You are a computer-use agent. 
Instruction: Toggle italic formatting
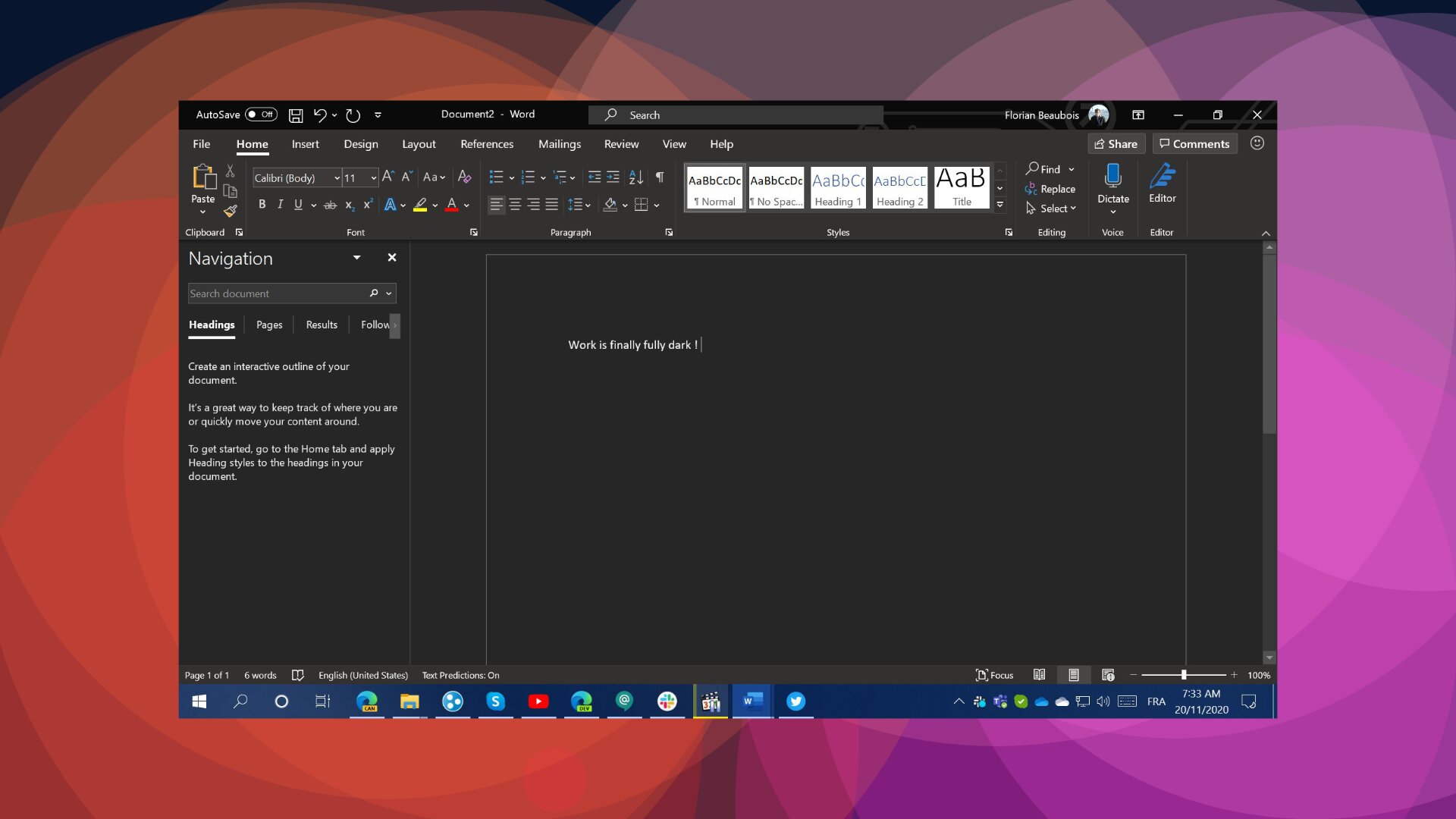(x=280, y=205)
